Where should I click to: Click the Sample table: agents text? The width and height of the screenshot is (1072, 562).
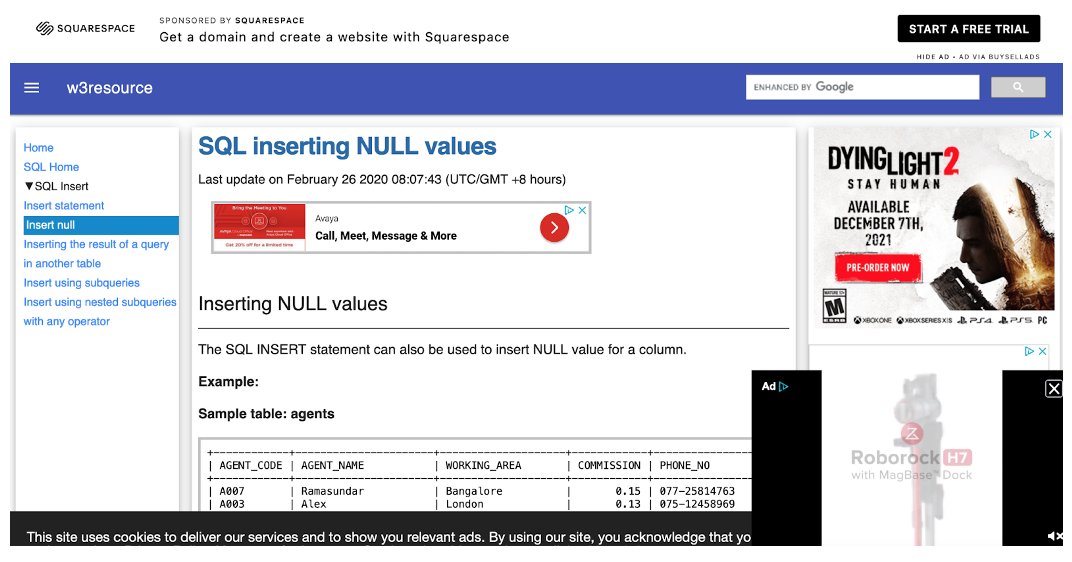click(x=266, y=414)
